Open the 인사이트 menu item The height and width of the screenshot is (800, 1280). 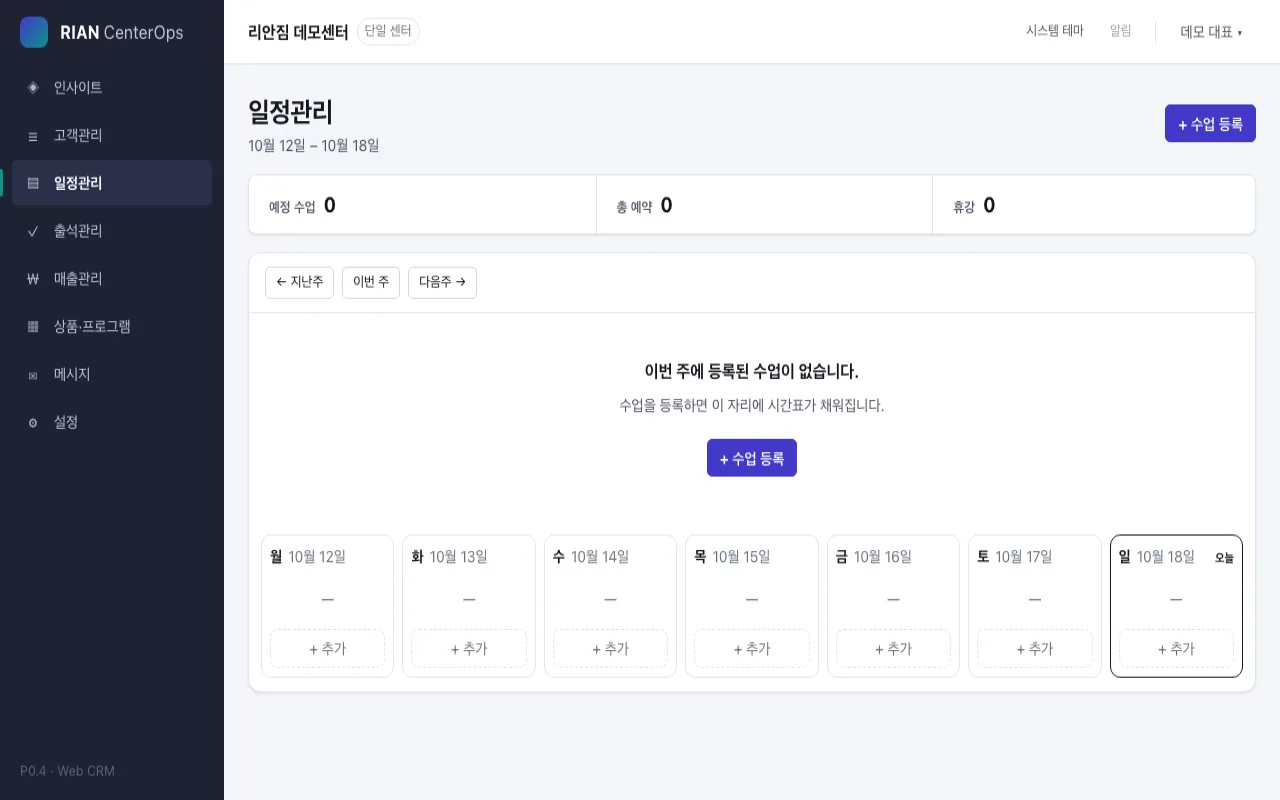112,88
